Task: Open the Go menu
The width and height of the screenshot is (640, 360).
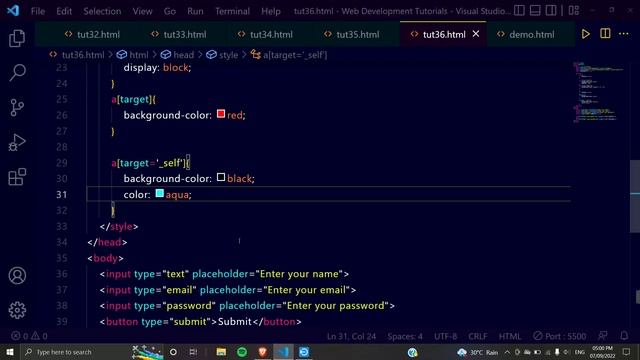Action: coord(170,11)
